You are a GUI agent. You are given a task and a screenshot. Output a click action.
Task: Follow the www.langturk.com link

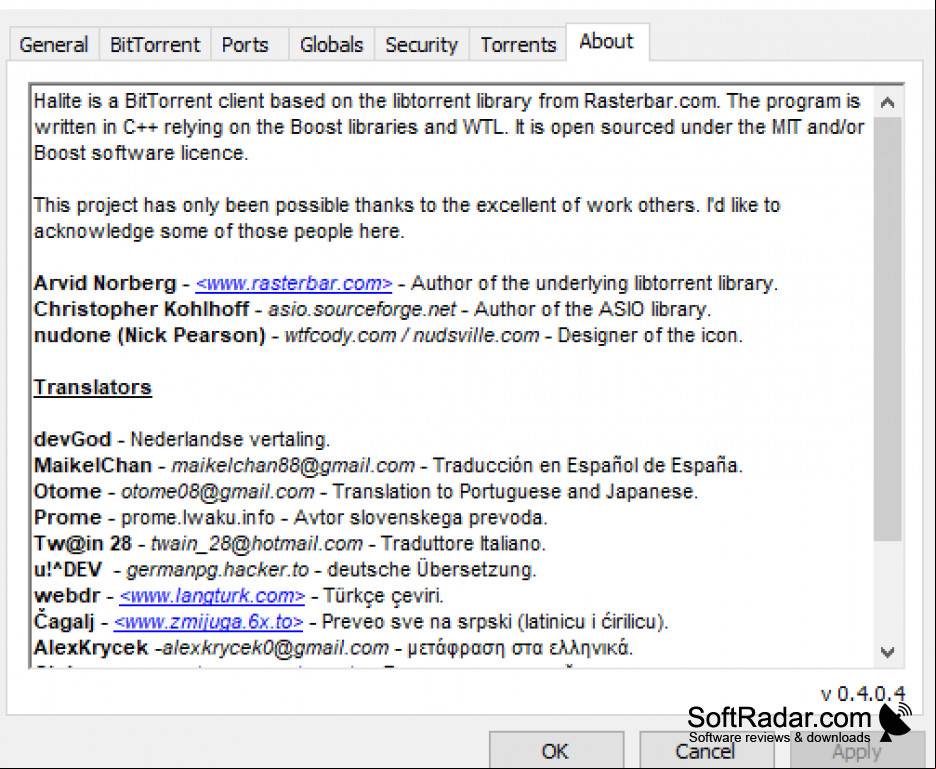click(x=212, y=596)
